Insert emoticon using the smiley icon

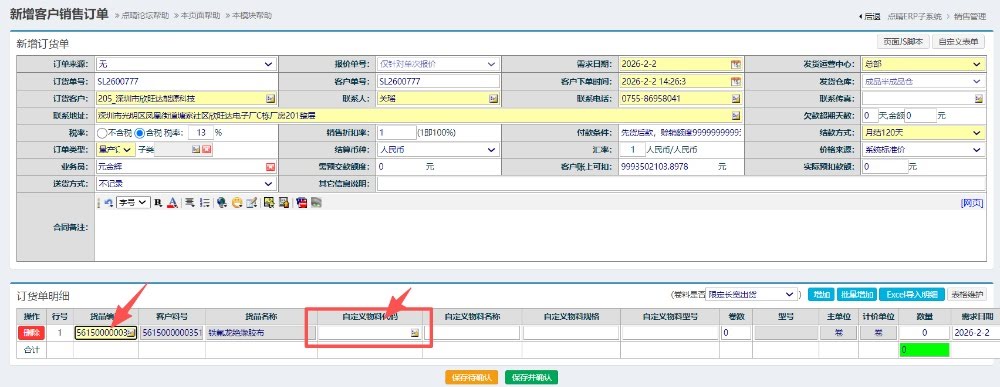click(237, 202)
